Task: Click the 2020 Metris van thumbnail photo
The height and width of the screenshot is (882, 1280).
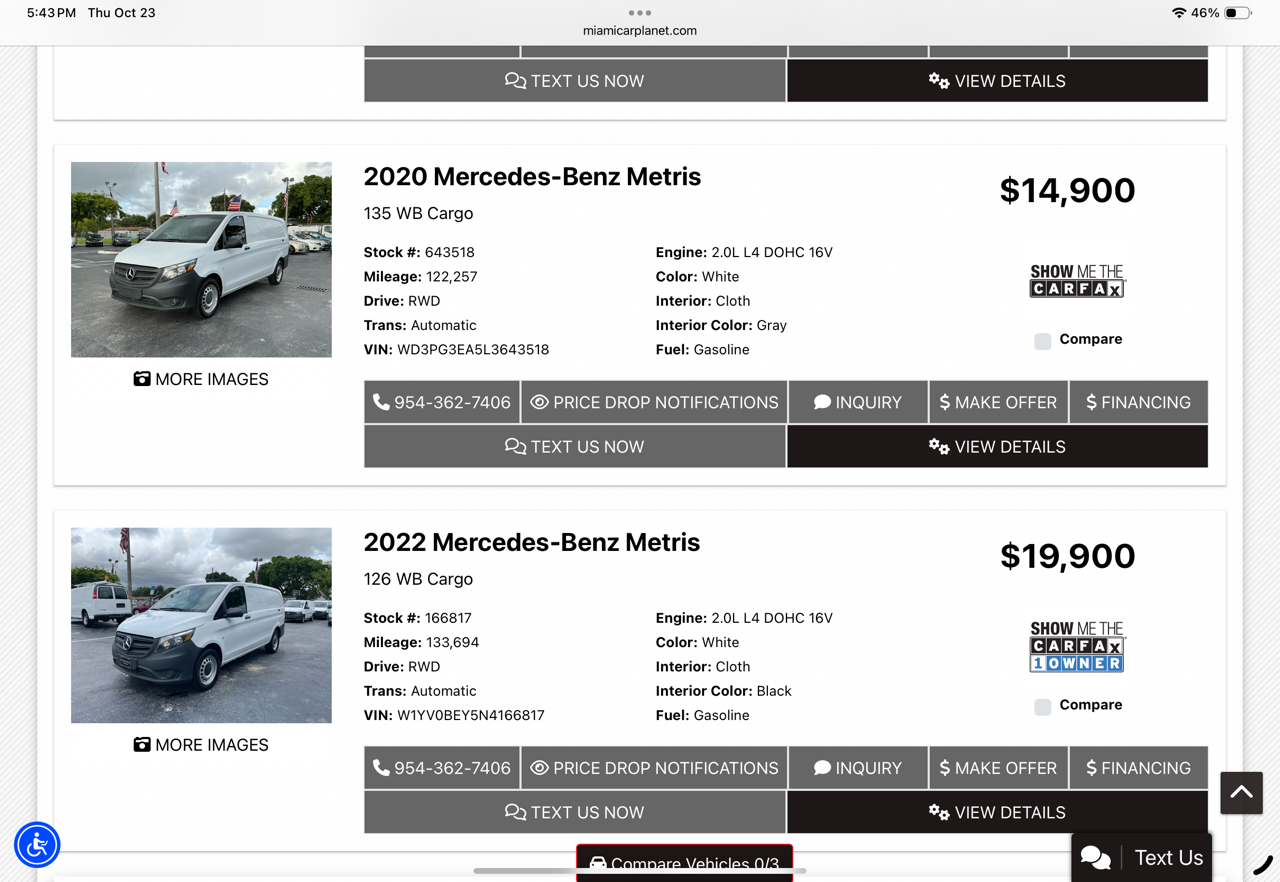Action: 201,259
